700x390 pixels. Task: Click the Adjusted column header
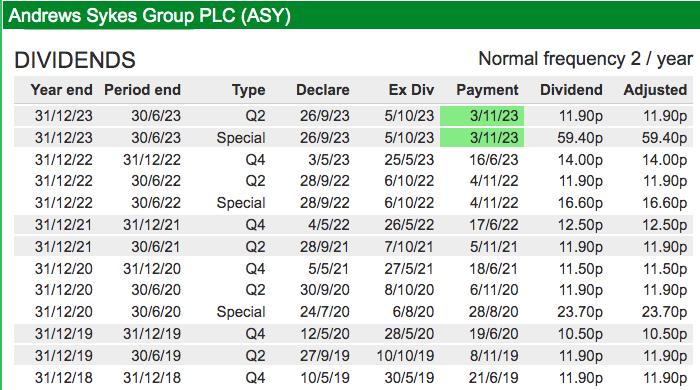click(x=655, y=90)
